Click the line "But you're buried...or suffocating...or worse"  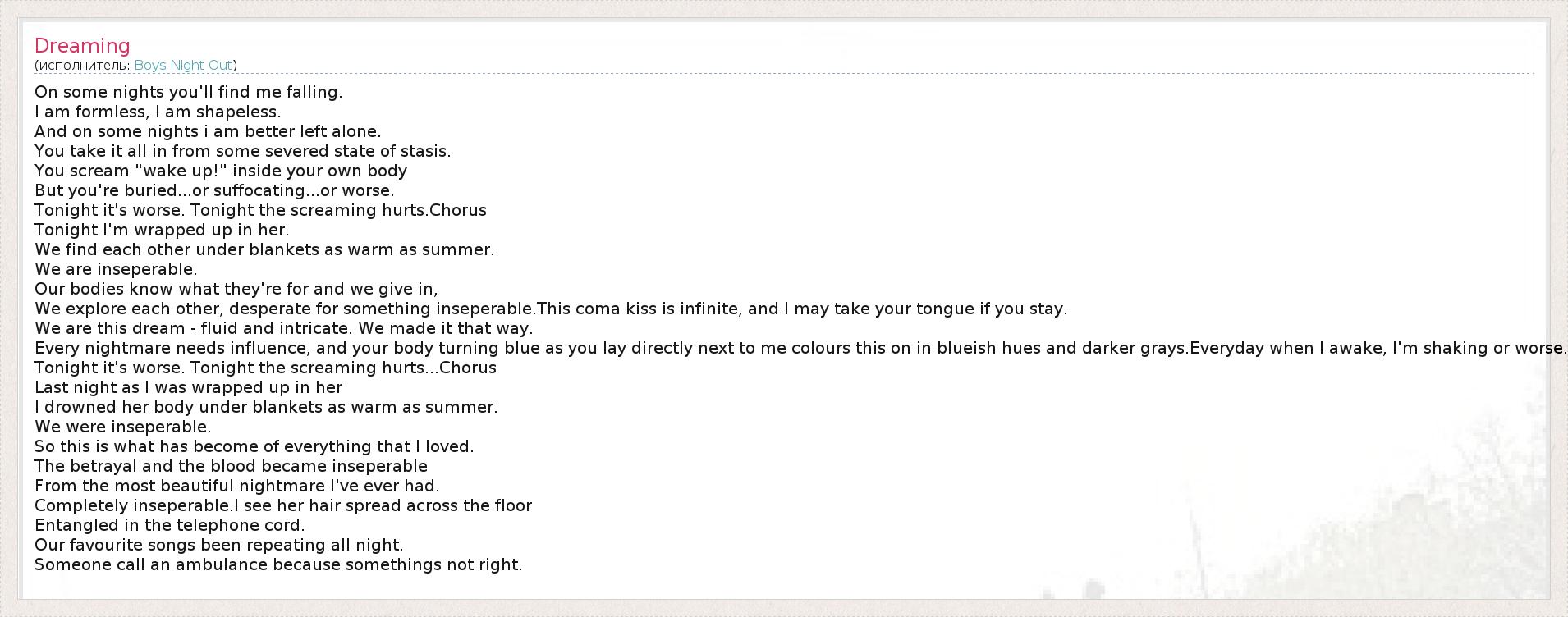tap(214, 190)
